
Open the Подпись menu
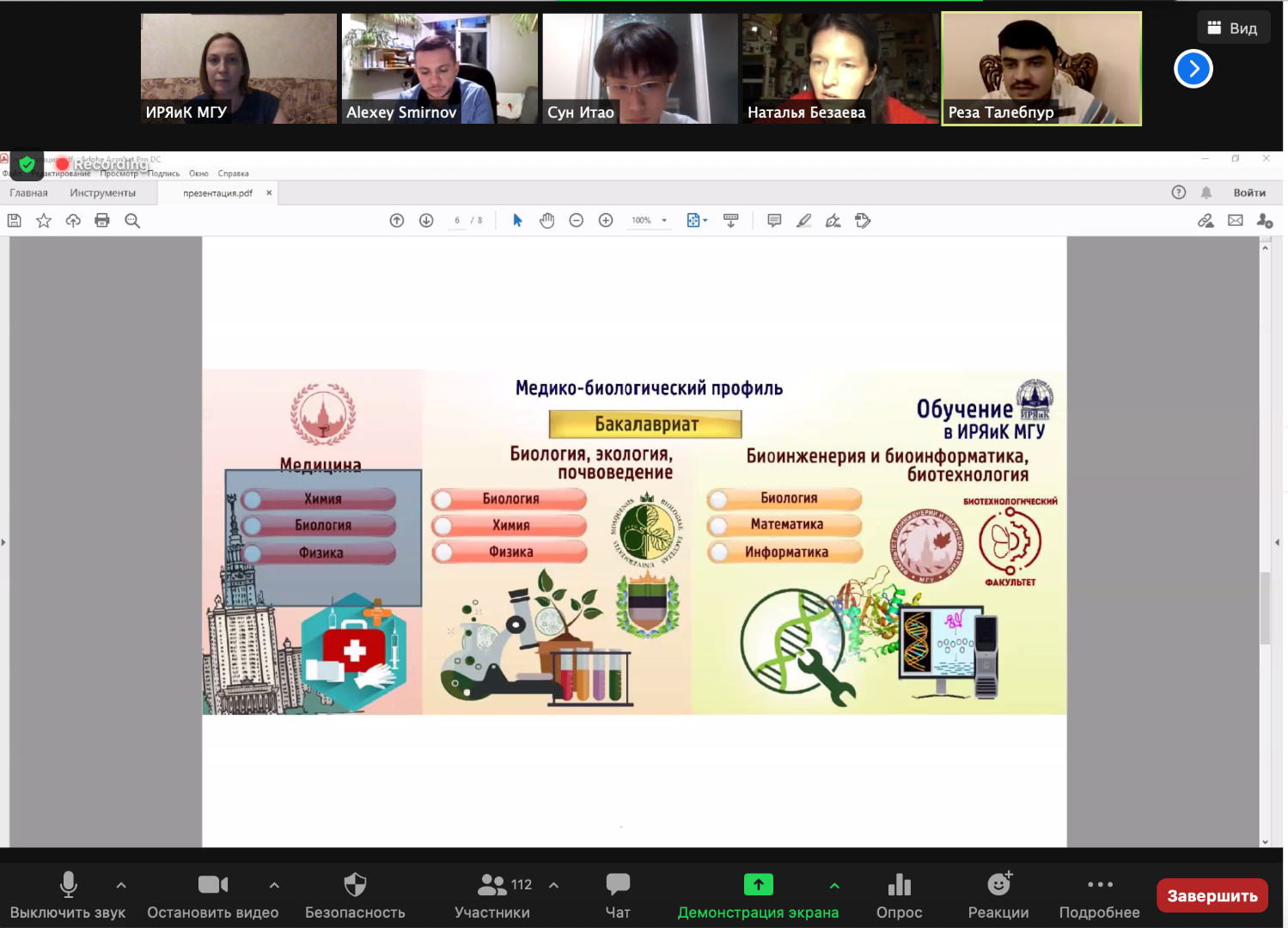point(163,174)
